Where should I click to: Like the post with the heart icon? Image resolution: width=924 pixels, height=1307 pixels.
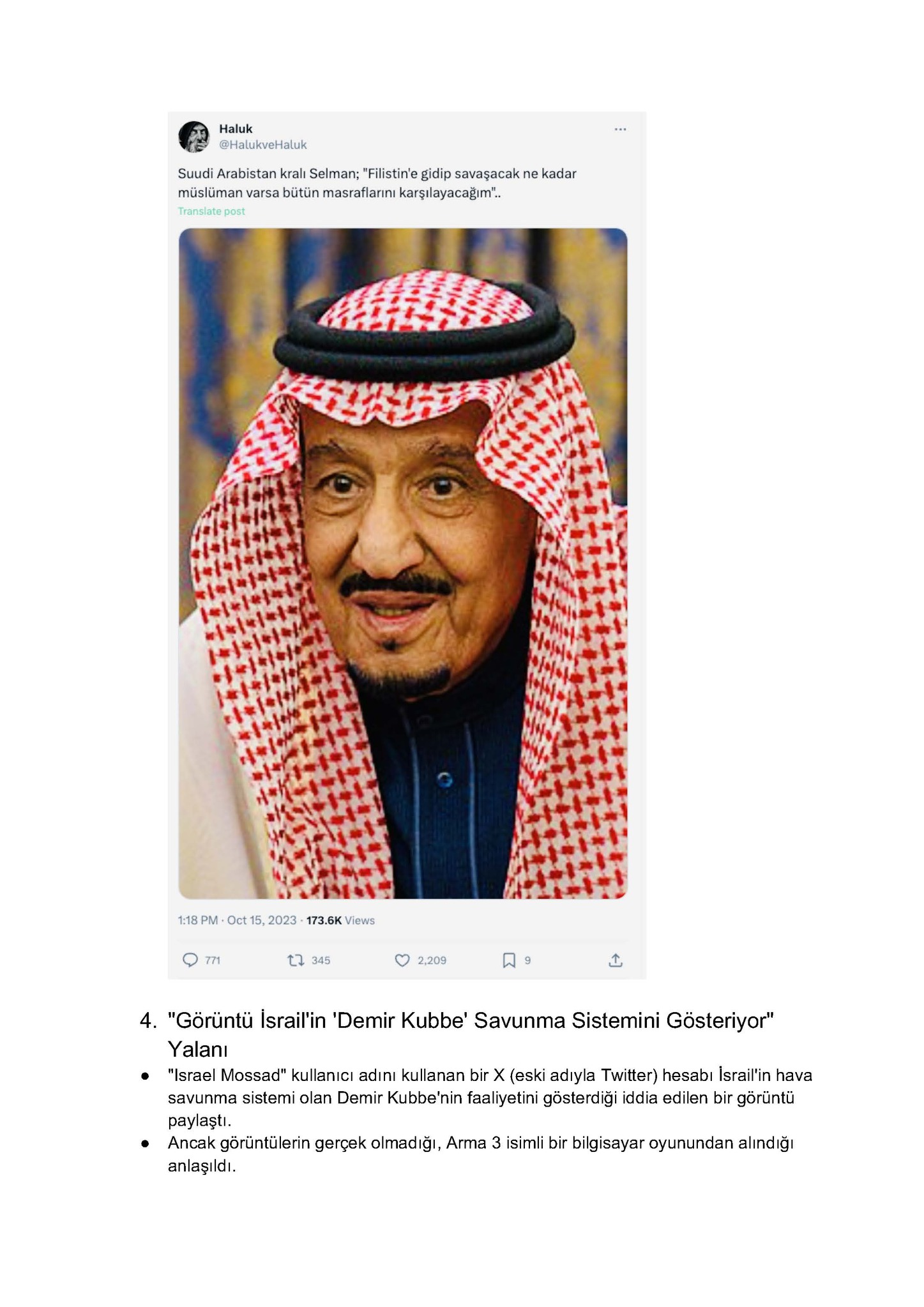402,960
